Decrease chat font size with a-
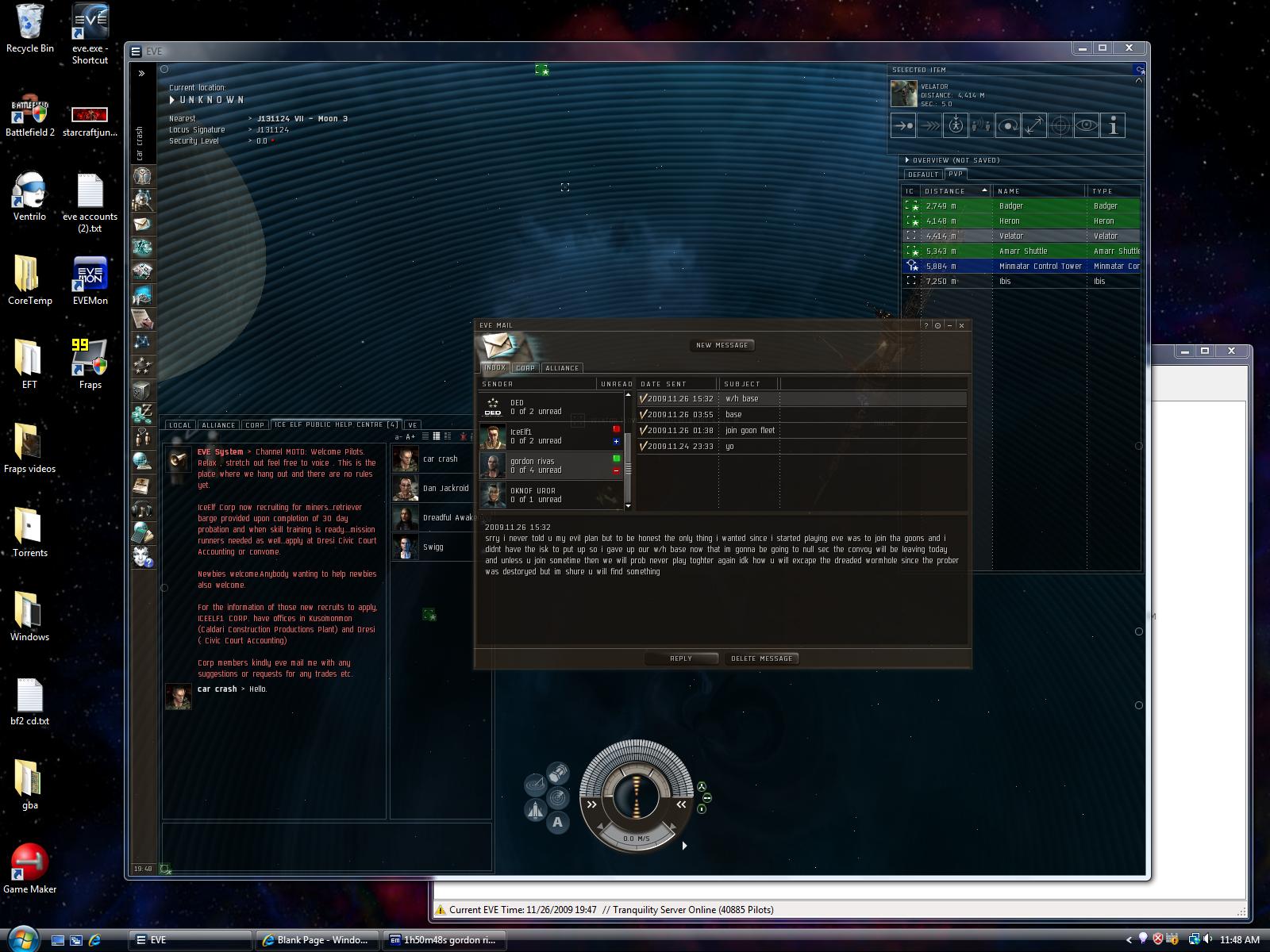This screenshot has height=952, width=1270. [x=398, y=436]
